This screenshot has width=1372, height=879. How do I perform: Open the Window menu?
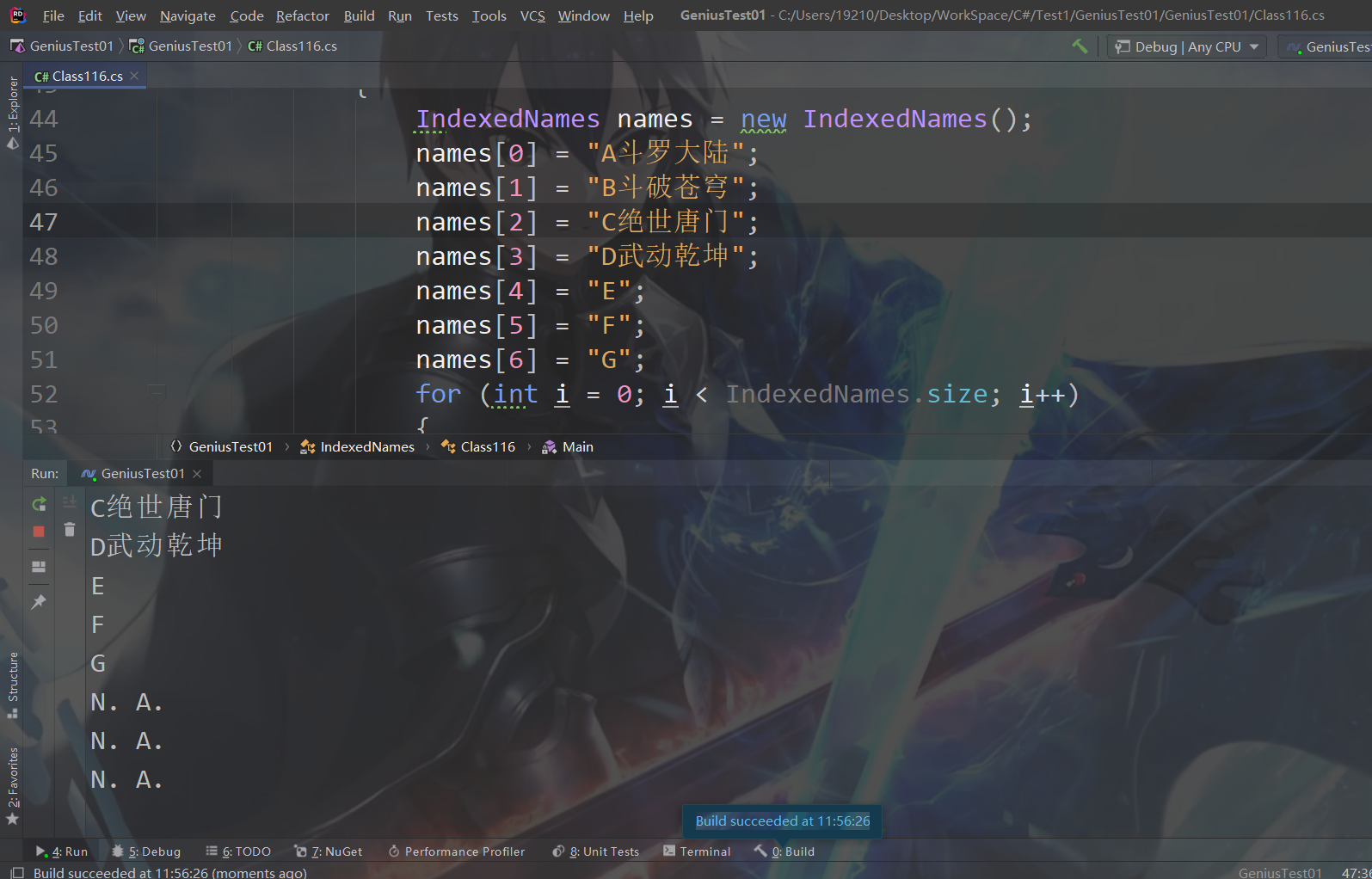pyautogui.click(x=584, y=15)
